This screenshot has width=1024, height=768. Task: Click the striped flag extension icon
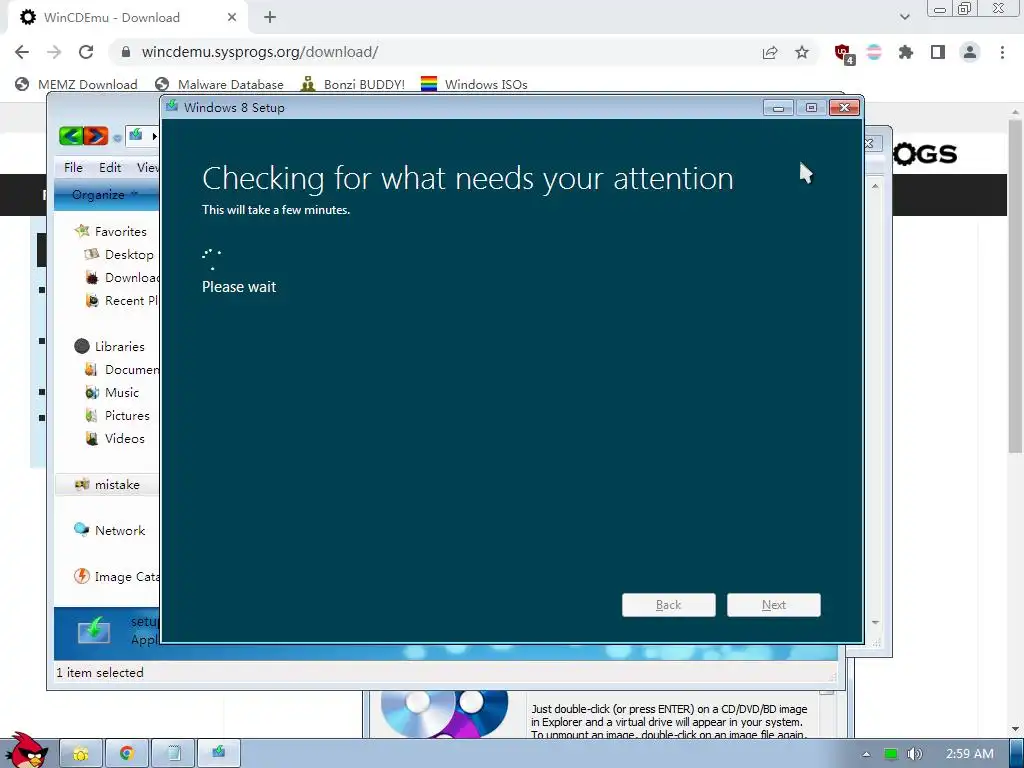click(874, 52)
